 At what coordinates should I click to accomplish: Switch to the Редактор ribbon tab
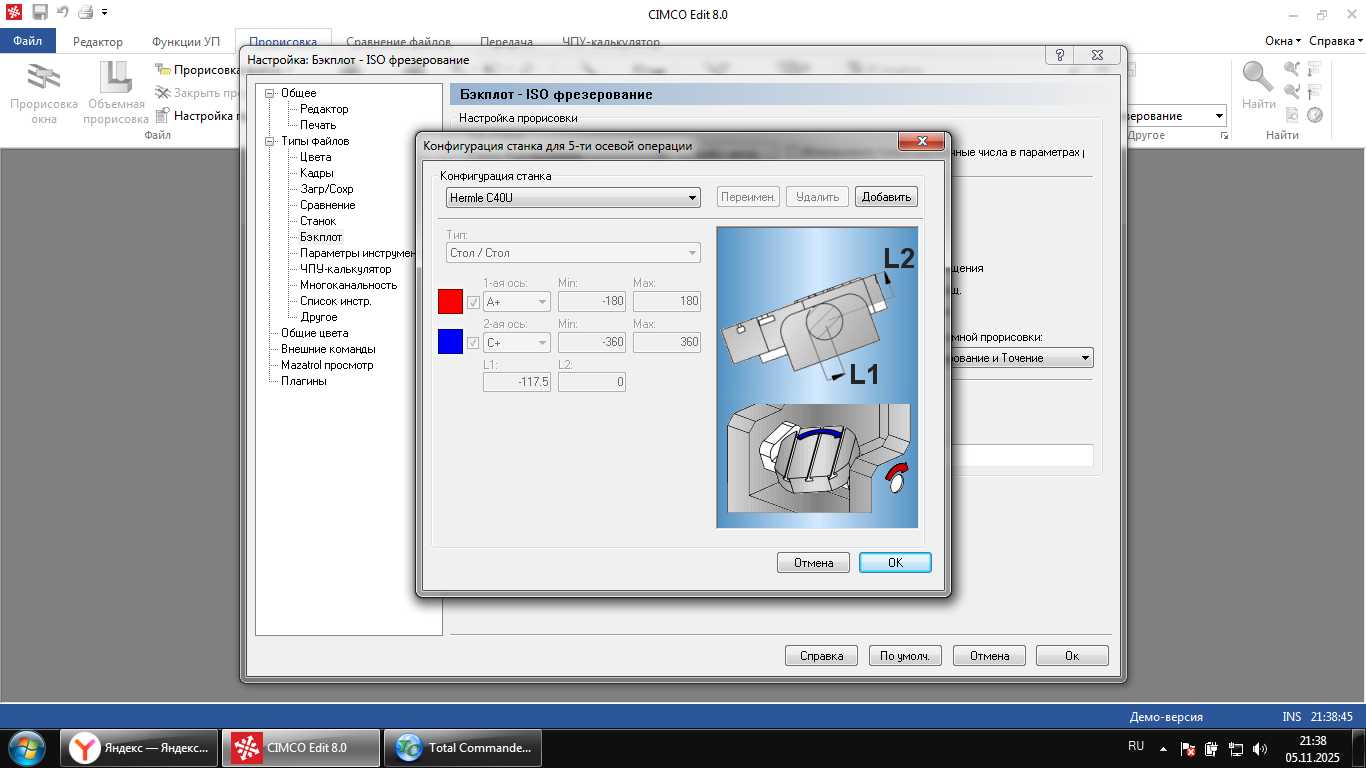point(98,42)
